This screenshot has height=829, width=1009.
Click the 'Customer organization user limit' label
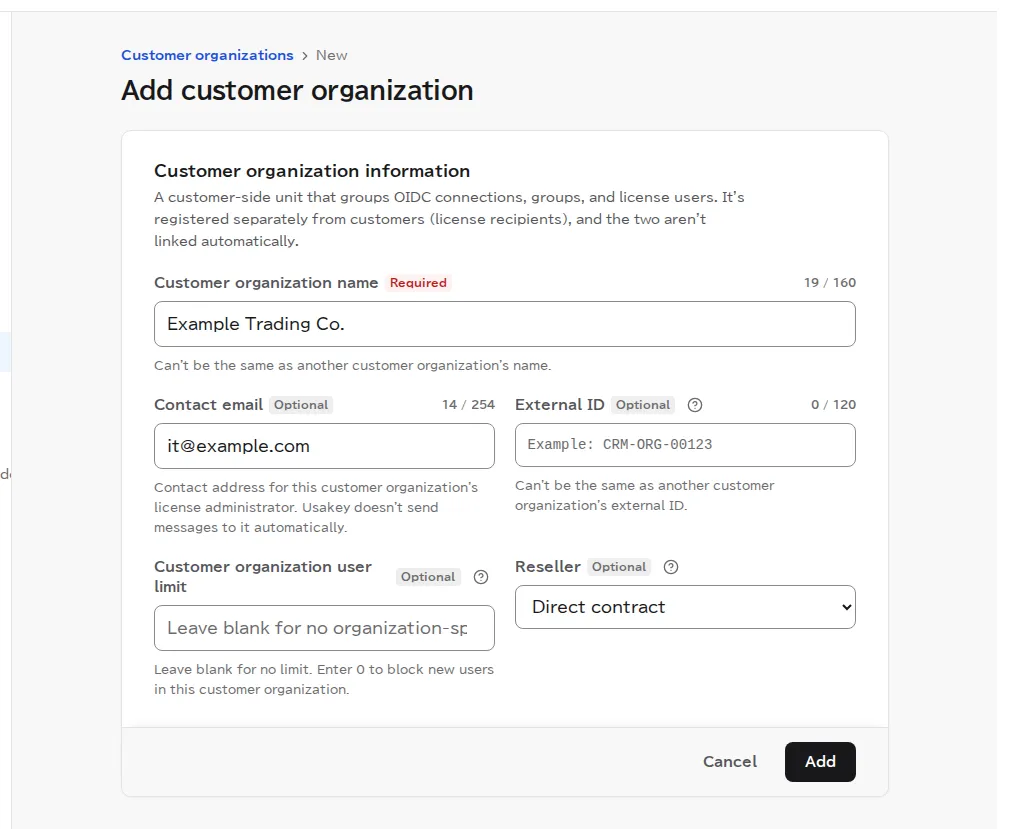point(263,577)
